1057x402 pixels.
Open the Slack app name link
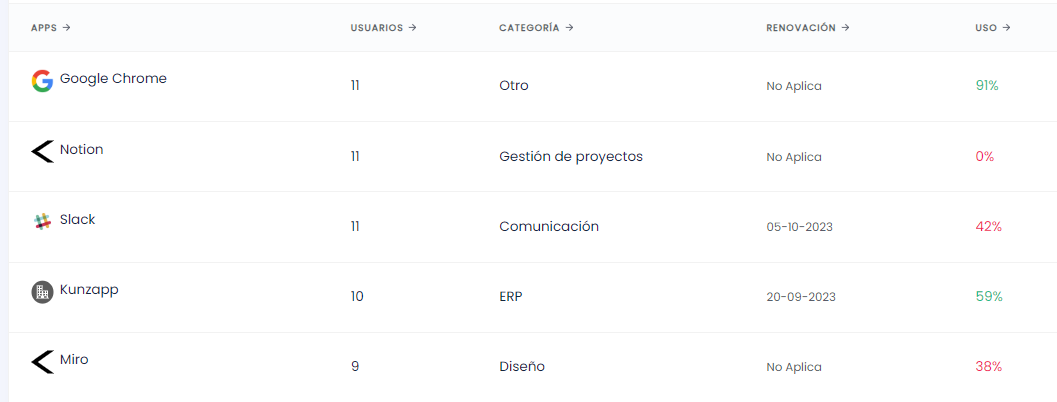pyautogui.click(x=78, y=219)
